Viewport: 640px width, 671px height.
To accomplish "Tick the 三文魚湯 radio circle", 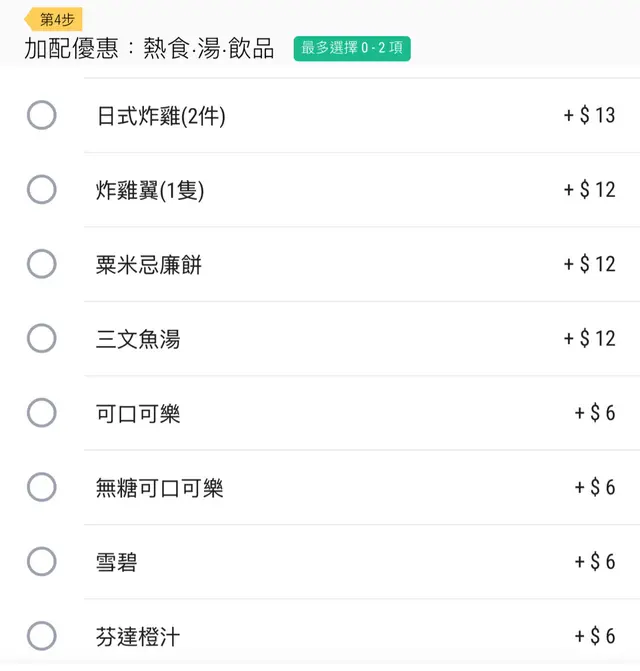I will click(x=41, y=338).
